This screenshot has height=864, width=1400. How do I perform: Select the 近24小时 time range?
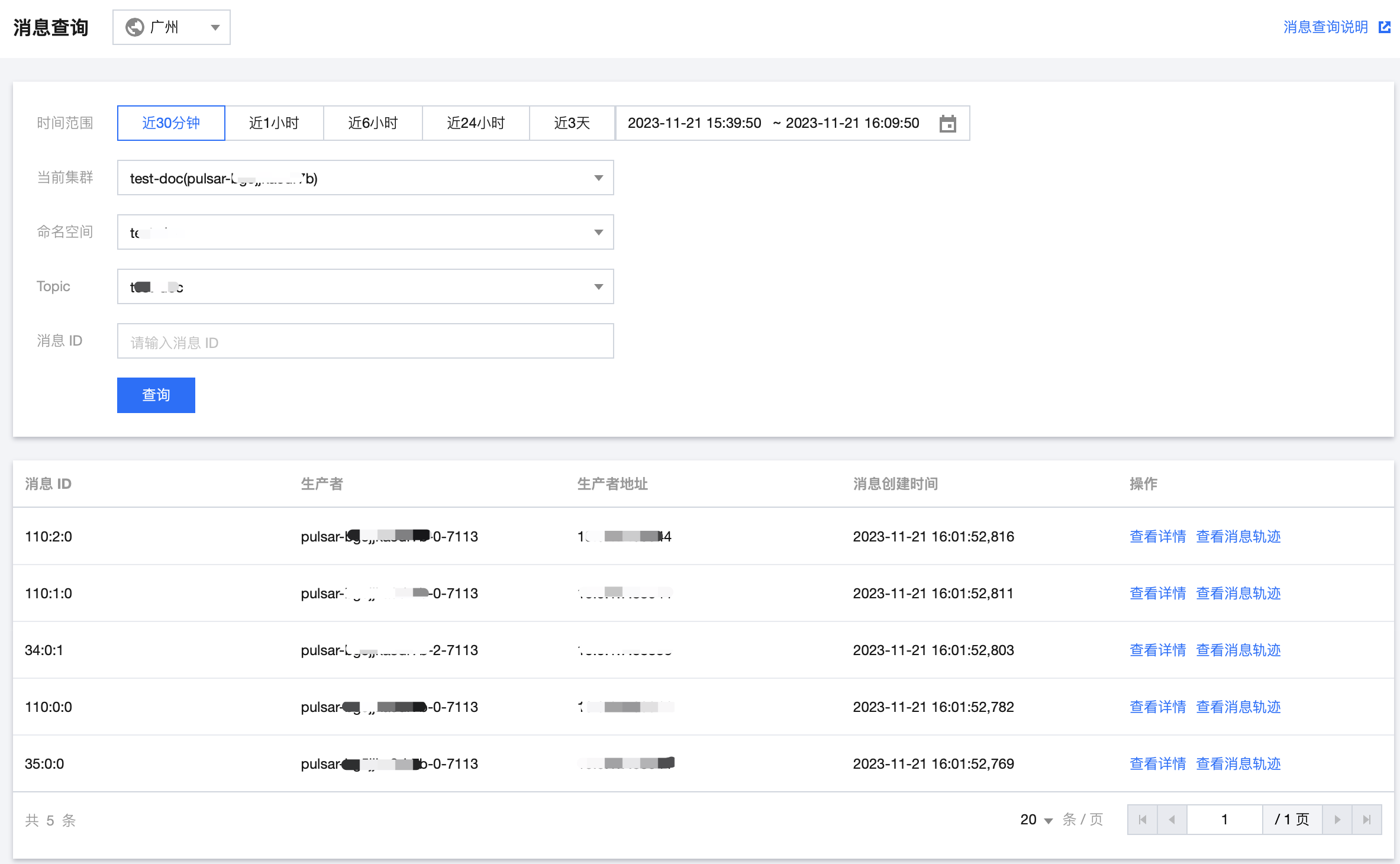coord(476,123)
